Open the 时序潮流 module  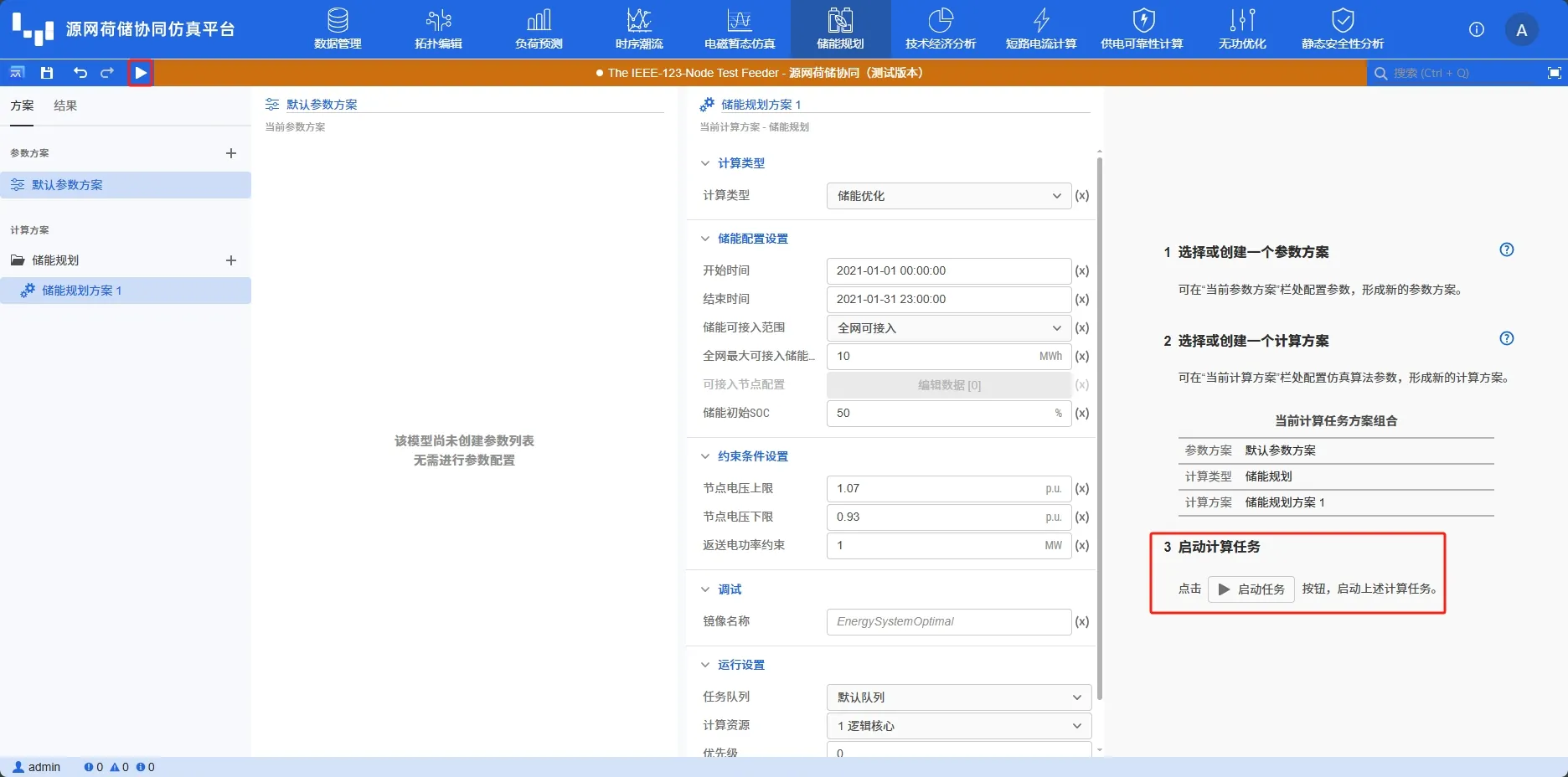coord(639,29)
